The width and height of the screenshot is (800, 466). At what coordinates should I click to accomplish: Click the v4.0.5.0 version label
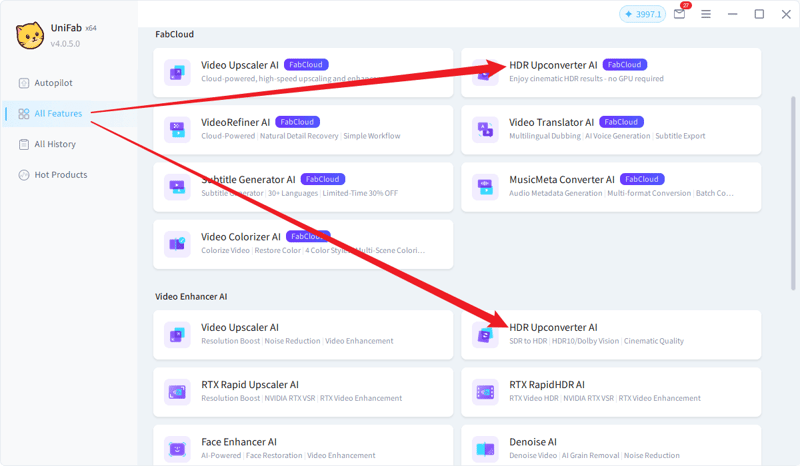pyautogui.click(x=65, y=44)
